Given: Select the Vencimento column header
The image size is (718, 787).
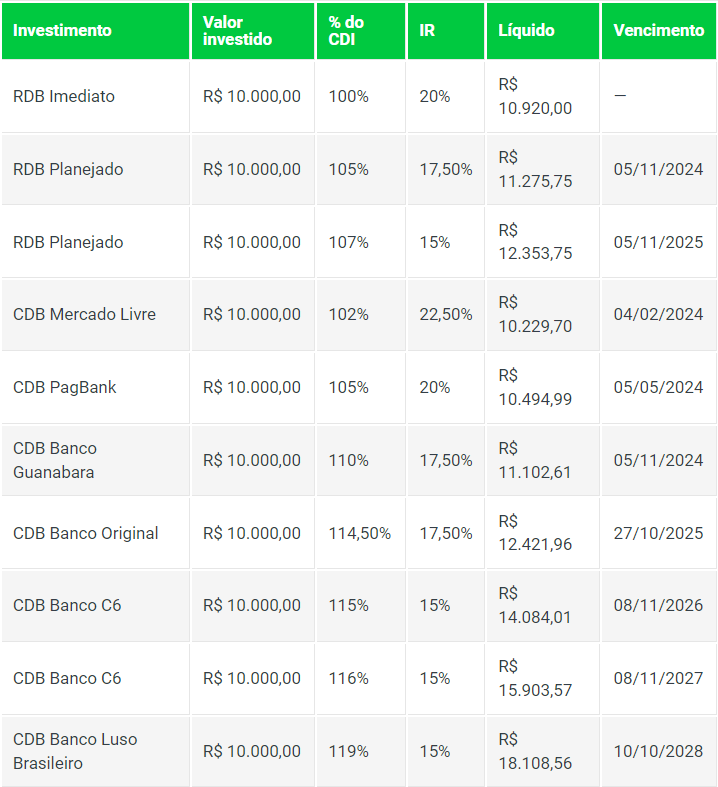Looking at the screenshot, I should tap(658, 30).
